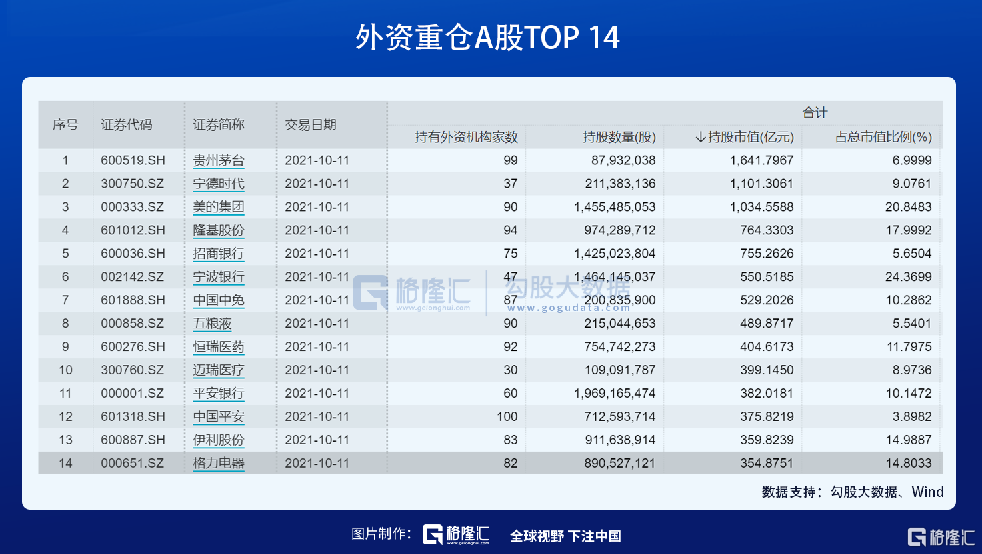Click the title 外资重仓A股TOP 14

488,38
